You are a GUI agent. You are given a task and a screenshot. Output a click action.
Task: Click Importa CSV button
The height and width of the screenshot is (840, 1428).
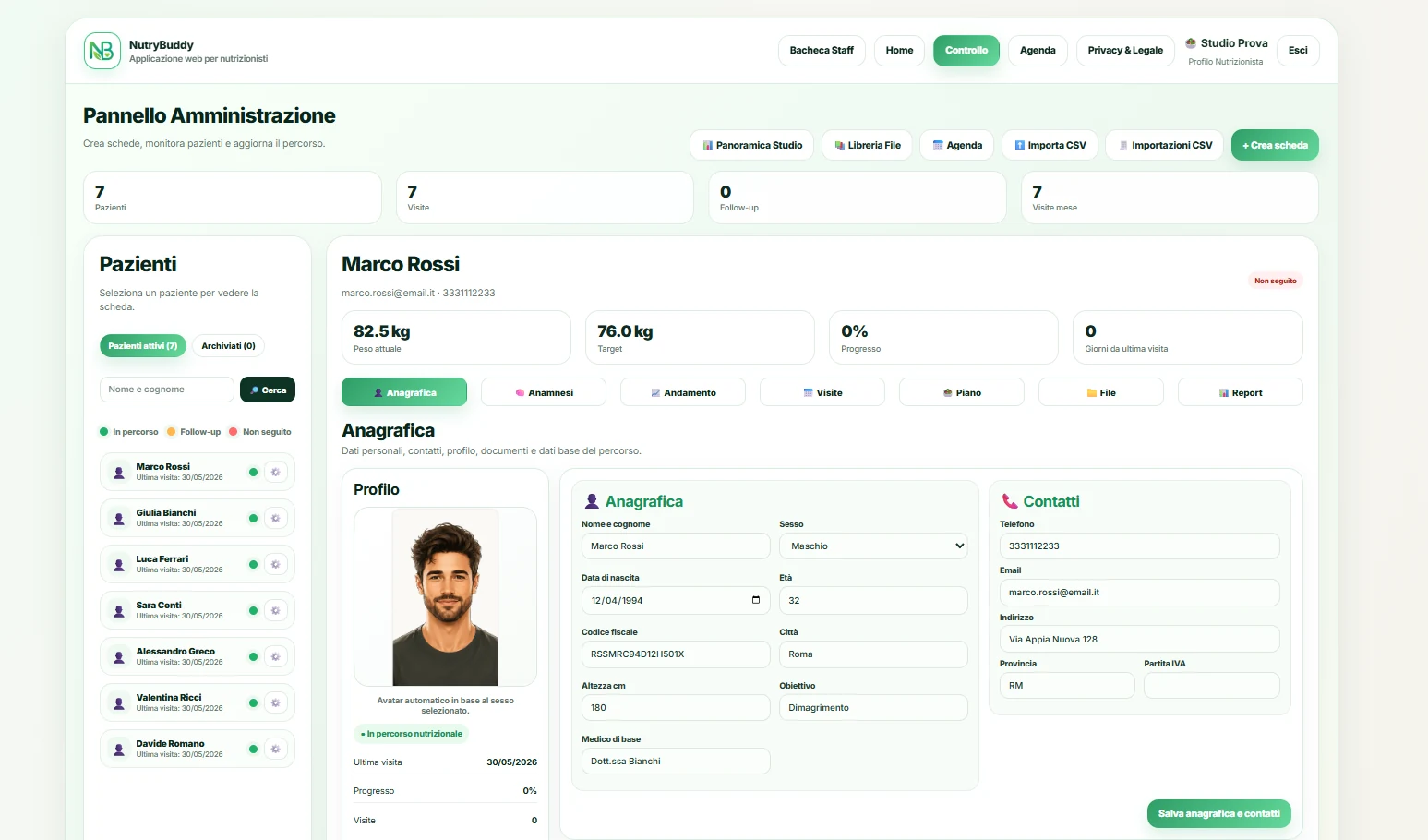coord(1050,145)
